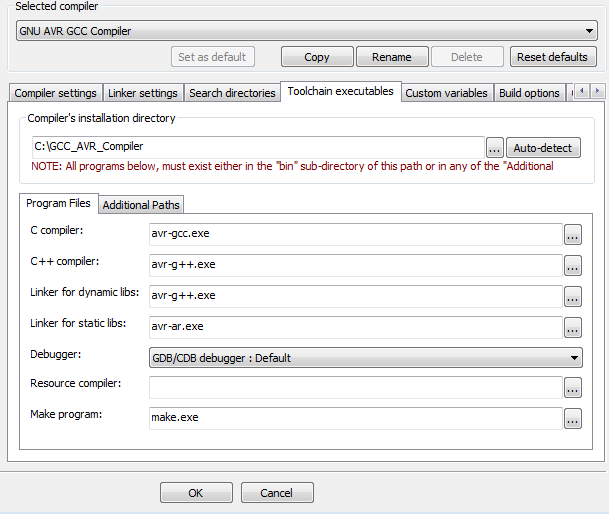Open the Debugger dropdown

[x=365, y=358]
